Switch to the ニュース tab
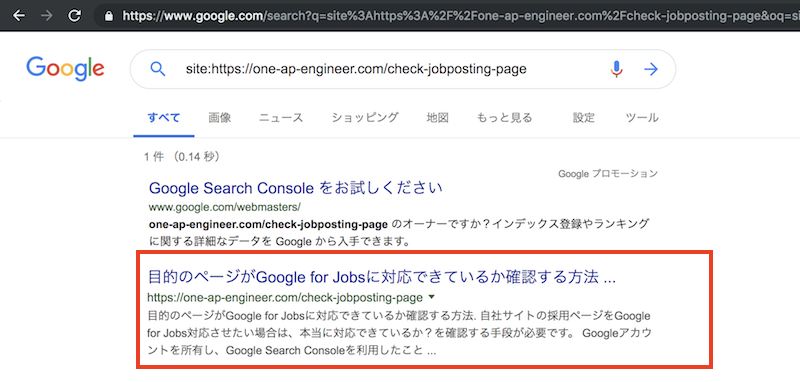Viewport: 800px width, 382px height. (x=281, y=118)
